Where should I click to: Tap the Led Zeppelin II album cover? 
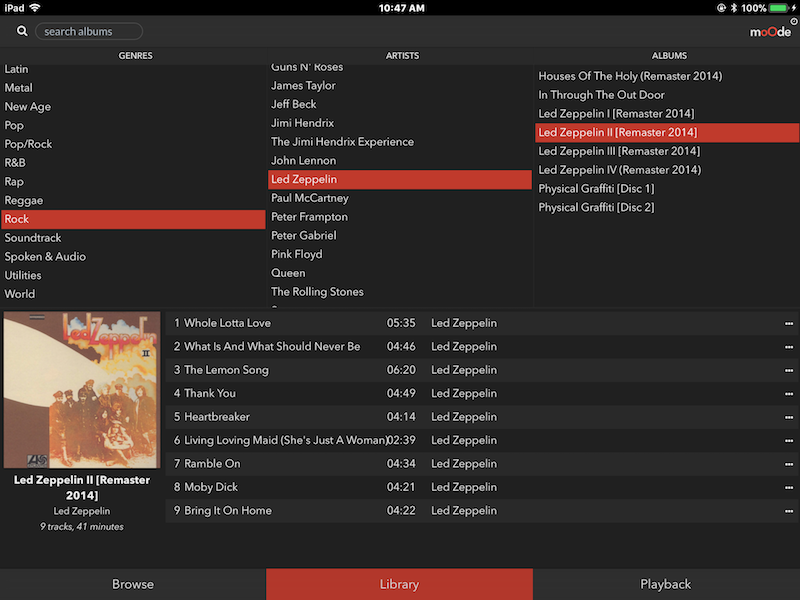82,390
